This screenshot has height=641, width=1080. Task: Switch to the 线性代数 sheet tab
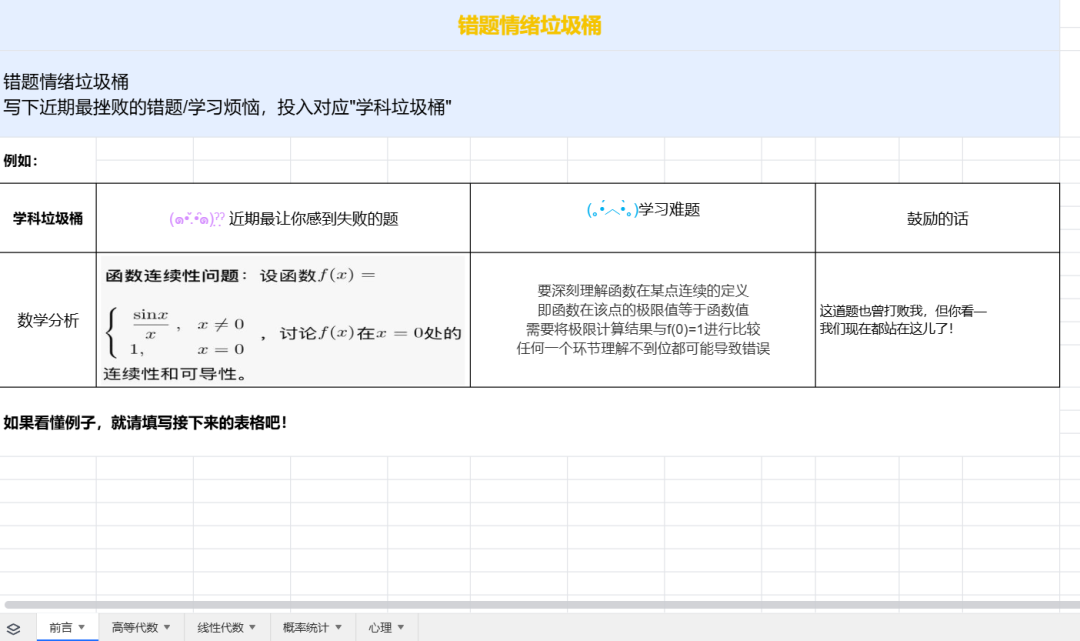(x=220, y=628)
